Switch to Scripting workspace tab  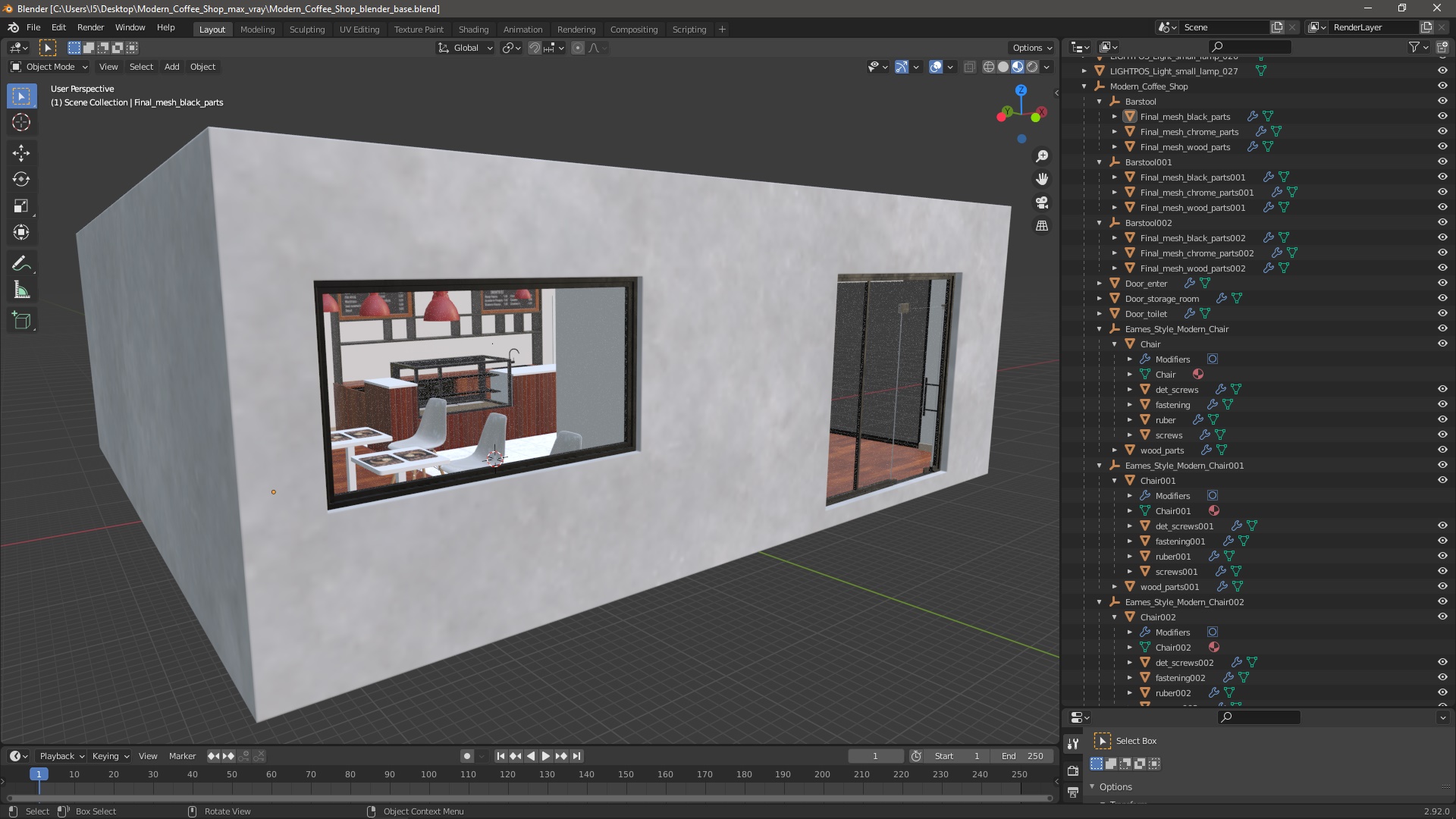click(689, 30)
